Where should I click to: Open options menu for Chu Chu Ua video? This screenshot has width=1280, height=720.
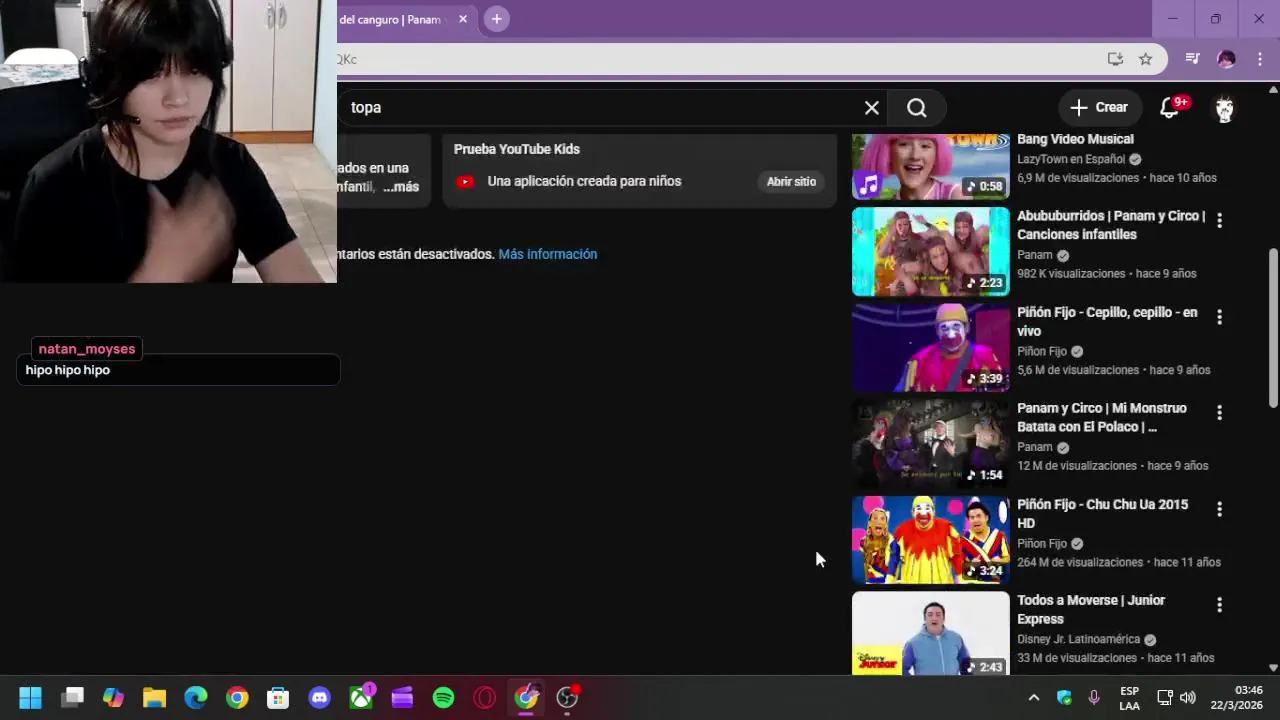click(x=1219, y=509)
